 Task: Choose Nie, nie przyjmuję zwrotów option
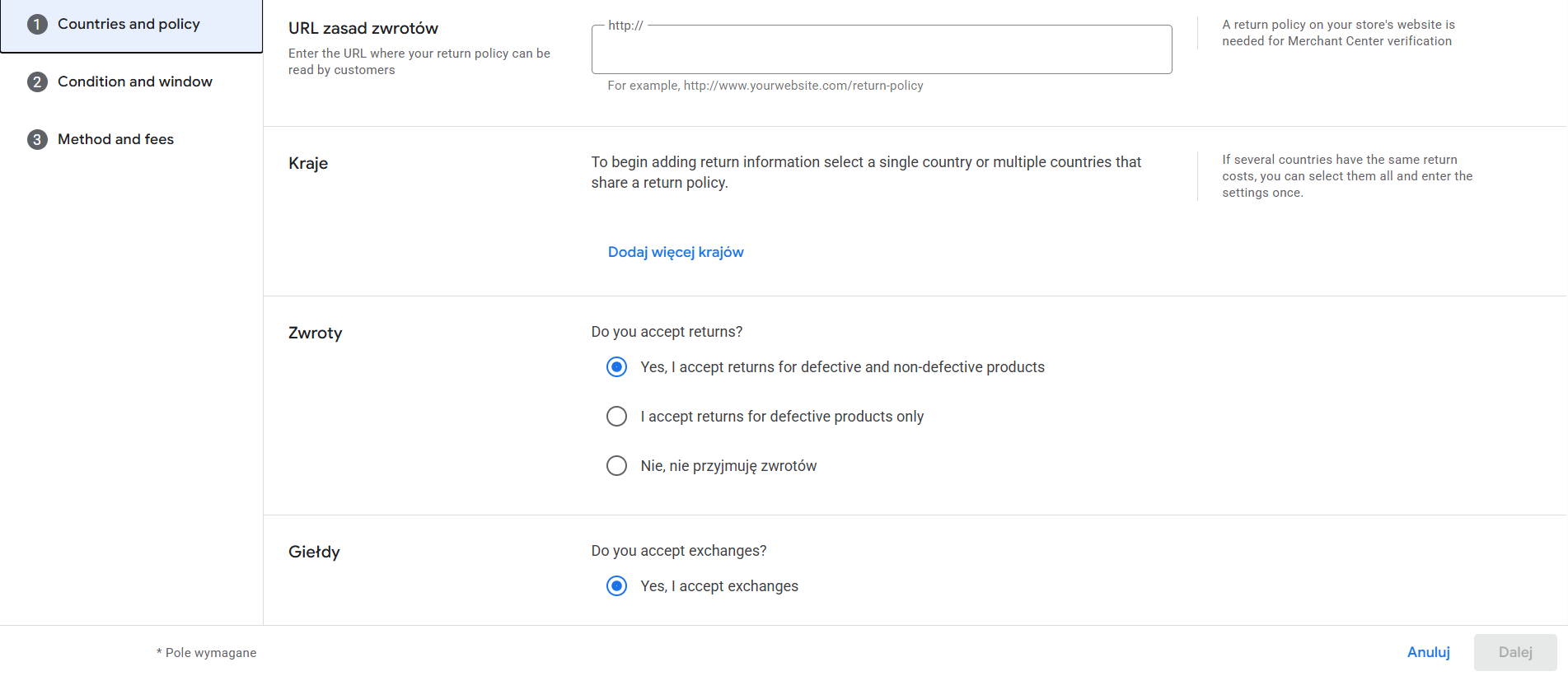616,466
